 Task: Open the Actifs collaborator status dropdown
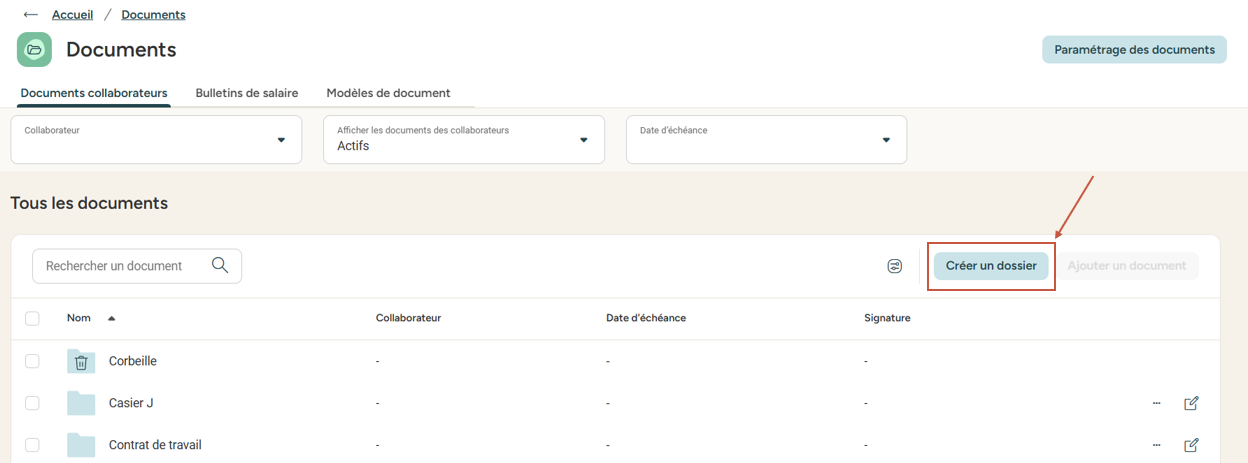click(x=584, y=140)
